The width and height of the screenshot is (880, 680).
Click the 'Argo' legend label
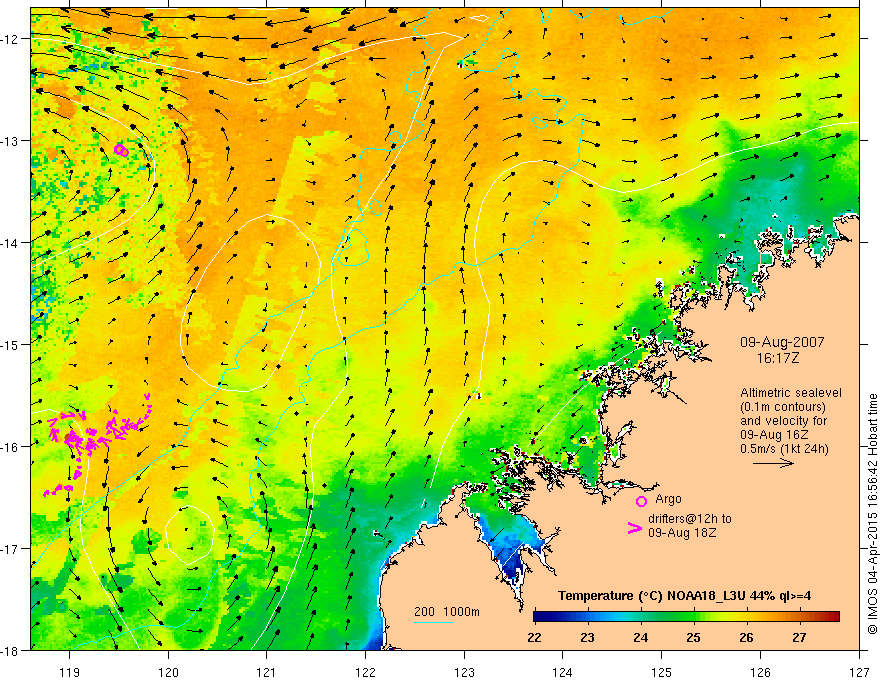(668, 499)
